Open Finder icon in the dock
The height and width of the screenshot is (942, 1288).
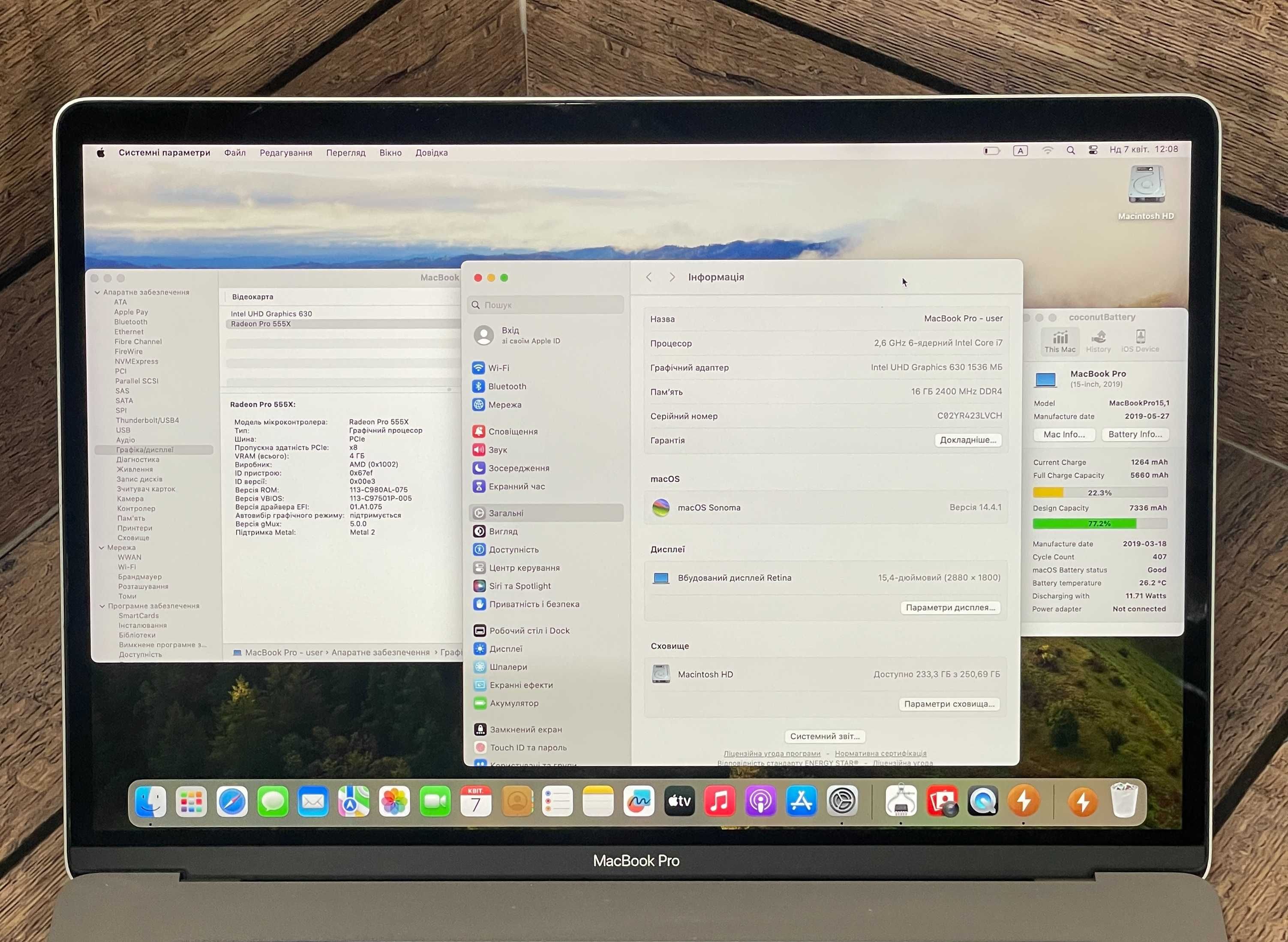click(150, 800)
